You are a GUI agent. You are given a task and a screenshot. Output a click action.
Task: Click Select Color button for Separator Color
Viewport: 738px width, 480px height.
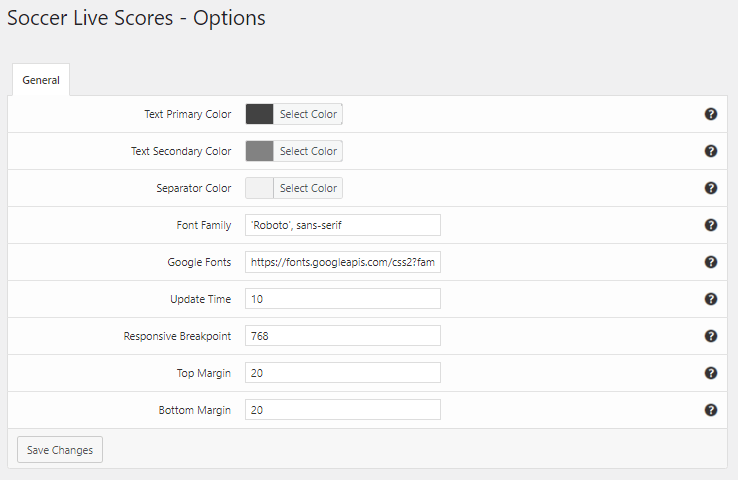click(308, 188)
